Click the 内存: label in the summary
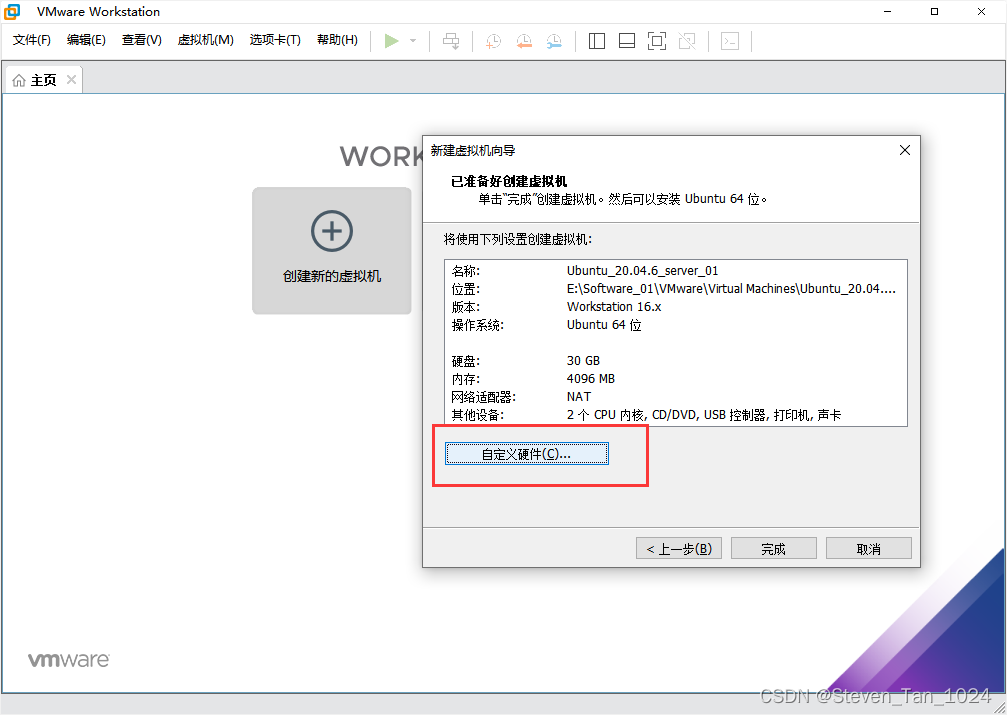This screenshot has width=1007, height=715. tap(466, 378)
